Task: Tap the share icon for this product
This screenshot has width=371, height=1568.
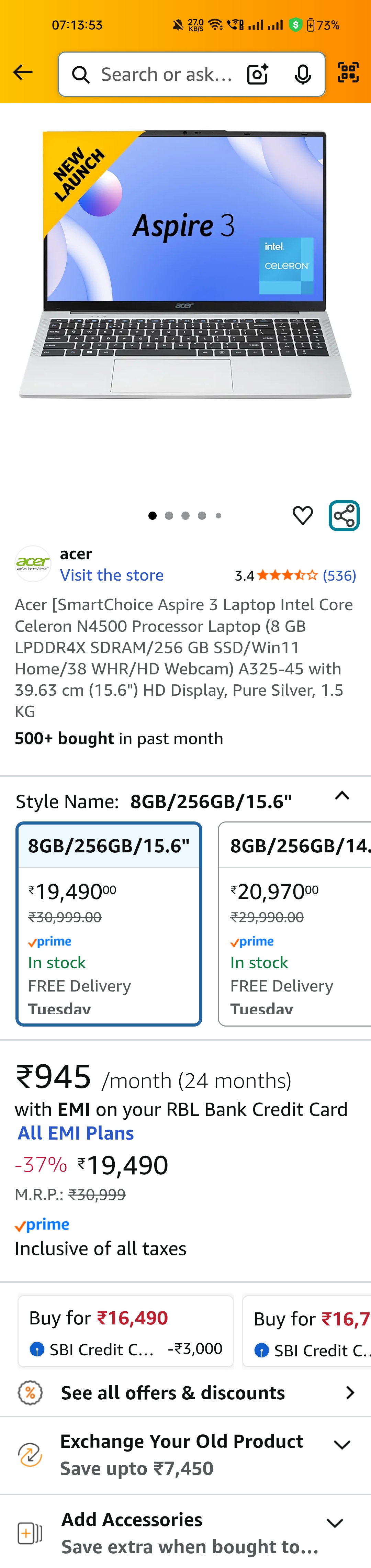Action: click(x=344, y=515)
